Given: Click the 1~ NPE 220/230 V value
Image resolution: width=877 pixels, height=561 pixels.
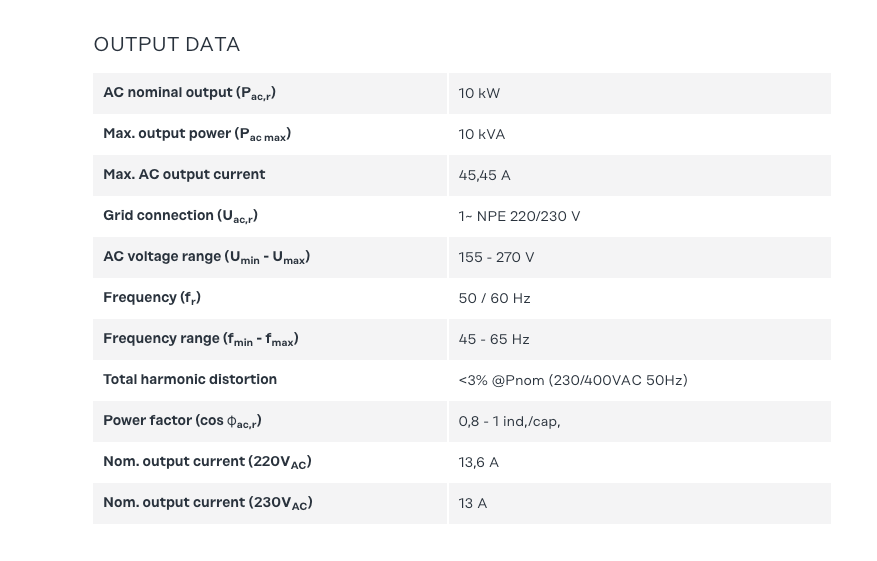Looking at the screenshot, I should click(x=519, y=216).
